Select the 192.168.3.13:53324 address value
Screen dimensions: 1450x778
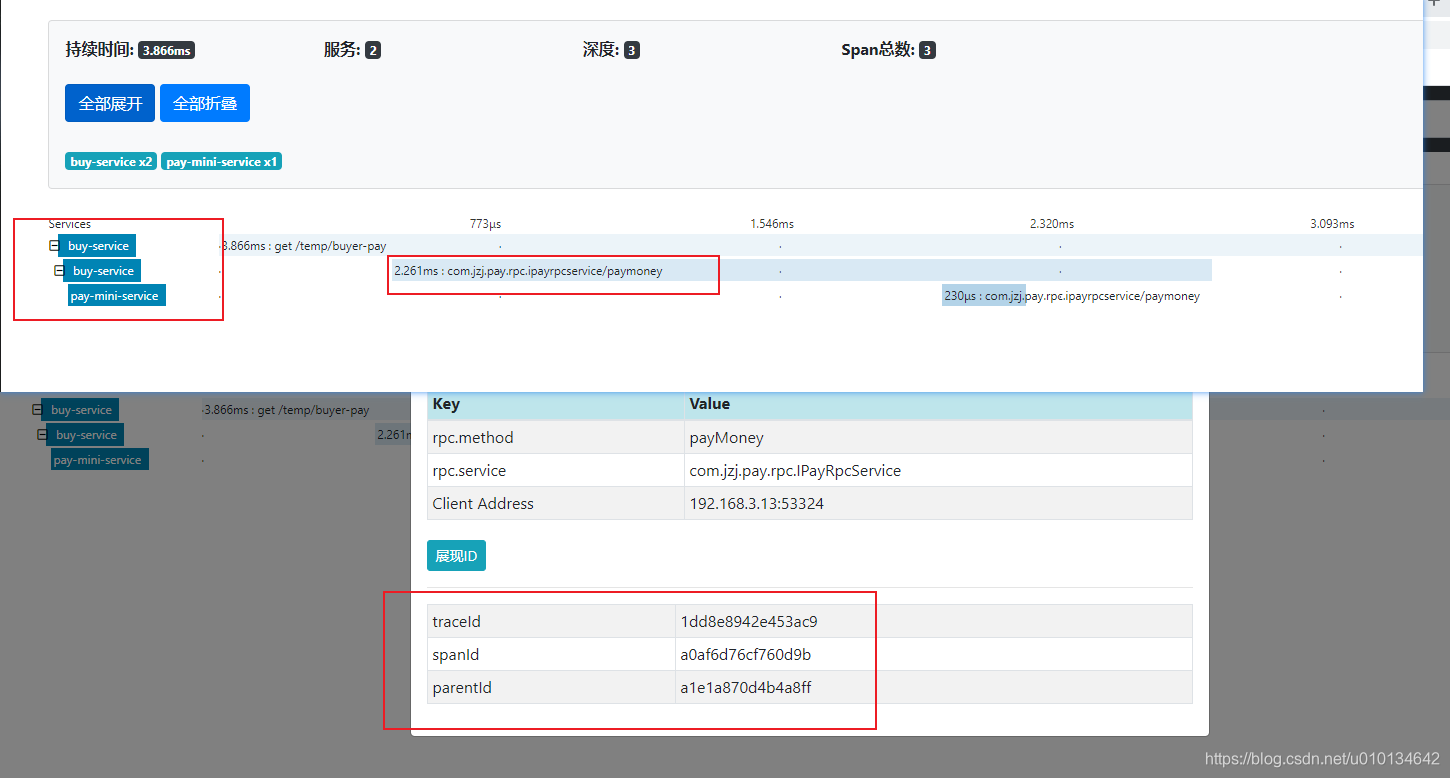click(939, 503)
